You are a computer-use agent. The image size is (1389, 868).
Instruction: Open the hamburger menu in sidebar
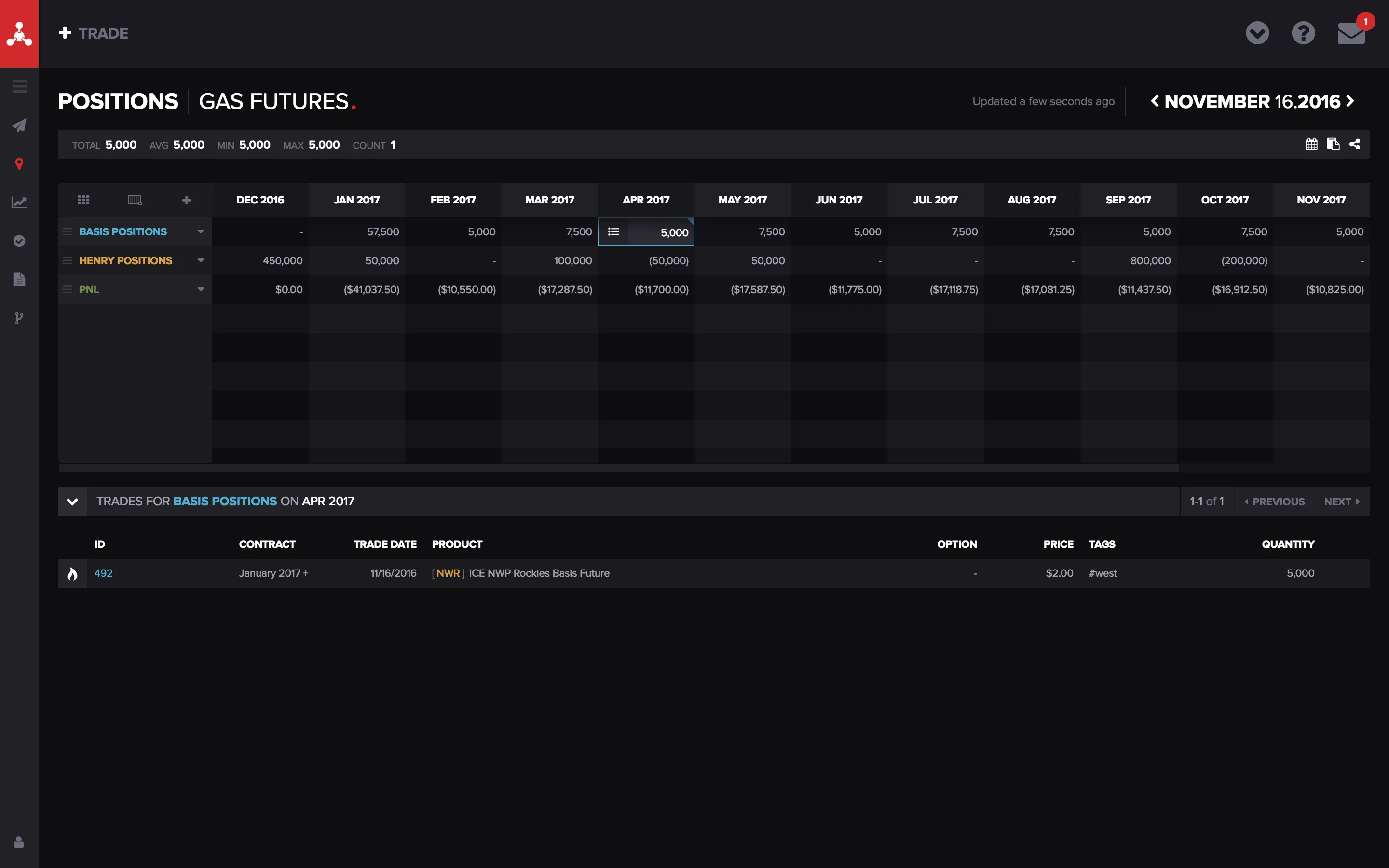19,86
